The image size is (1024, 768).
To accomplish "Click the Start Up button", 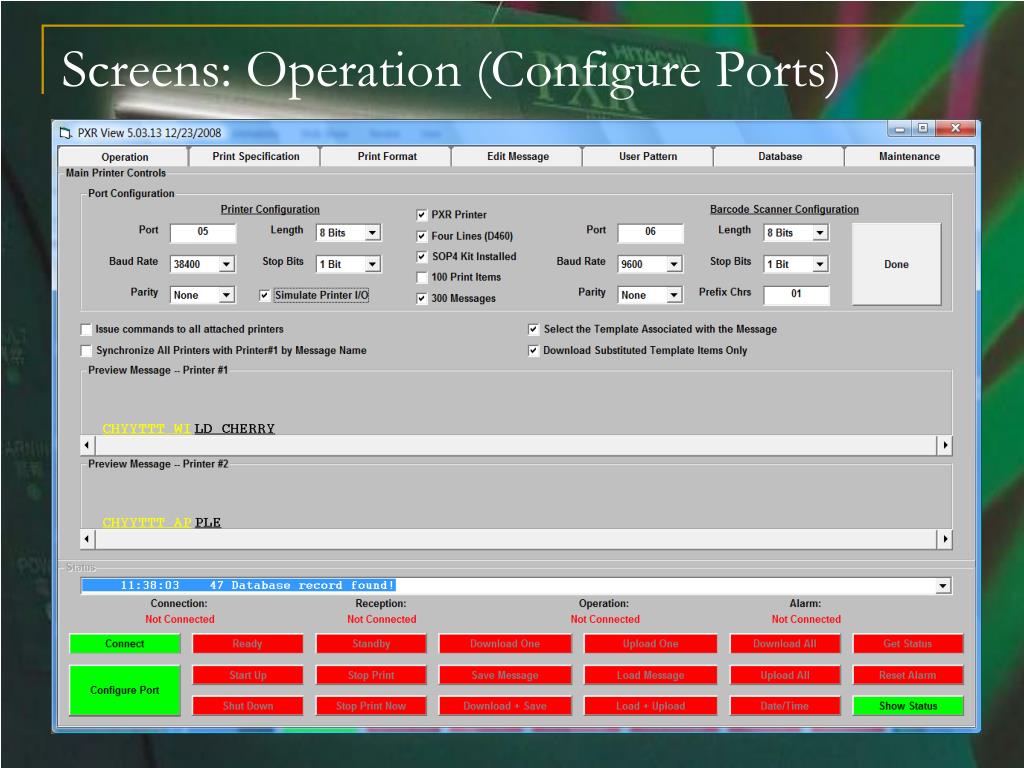I will (248, 675).
